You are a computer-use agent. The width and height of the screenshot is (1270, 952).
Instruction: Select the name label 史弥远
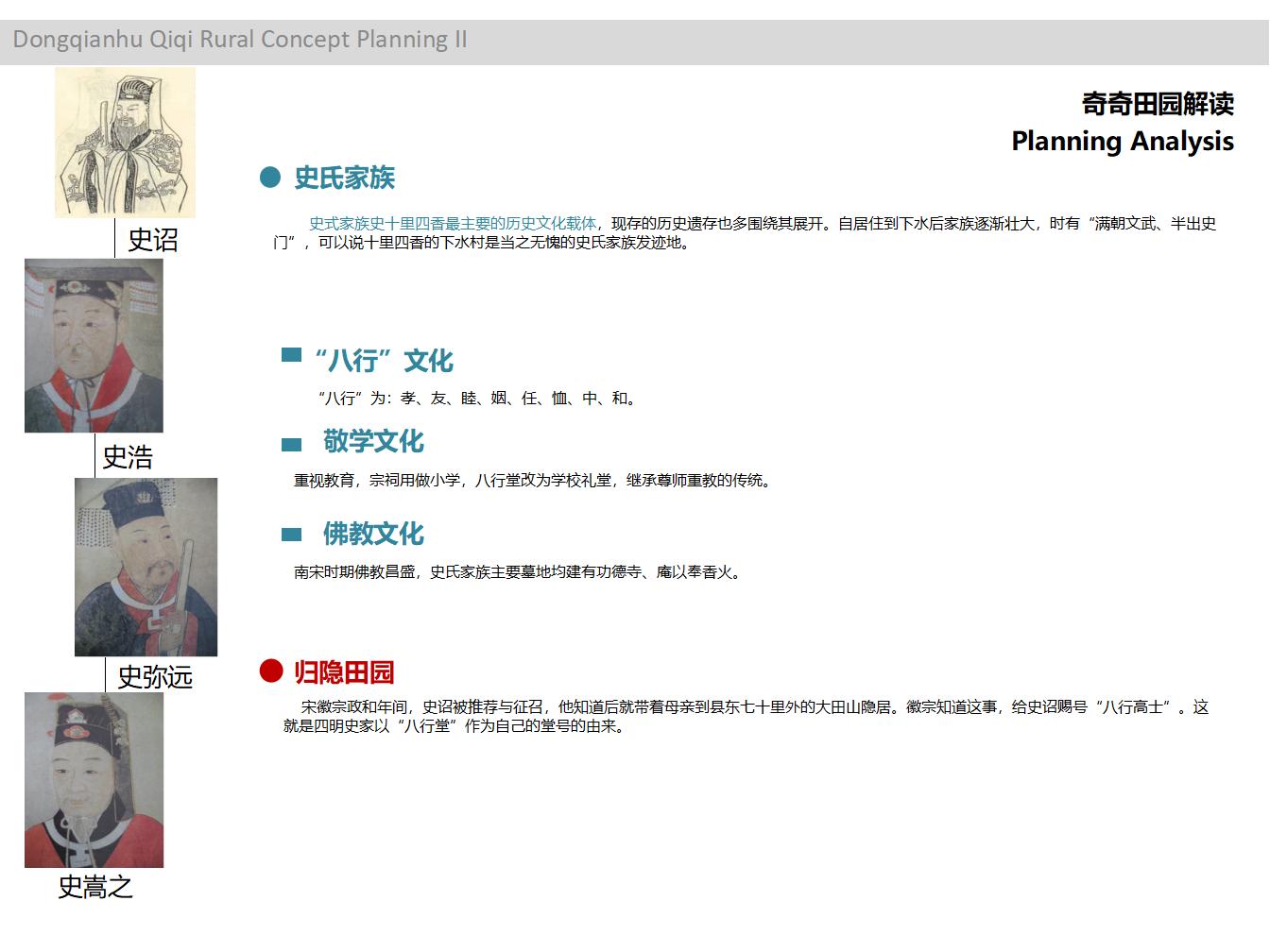point(155,677)
